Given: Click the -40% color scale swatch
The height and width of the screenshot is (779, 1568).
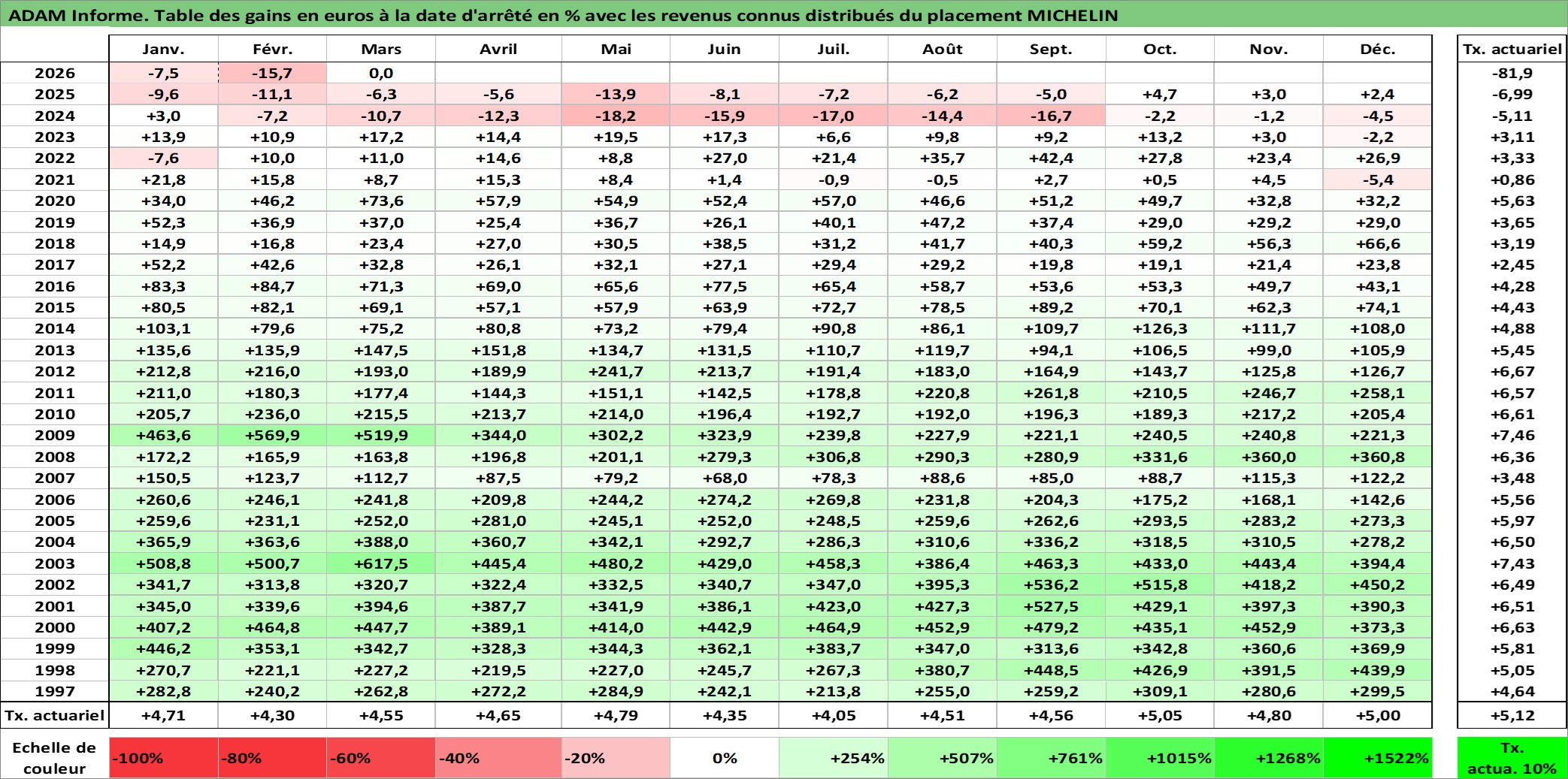Looking at the screenshot, I should (x=498, y=758).
